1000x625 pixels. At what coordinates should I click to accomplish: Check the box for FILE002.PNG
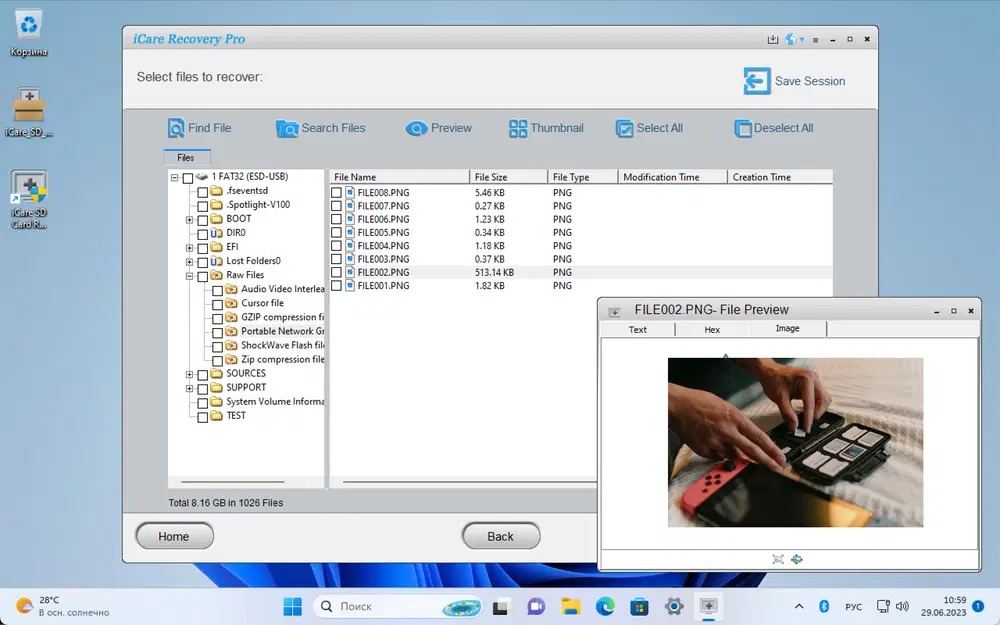[336, 272]
